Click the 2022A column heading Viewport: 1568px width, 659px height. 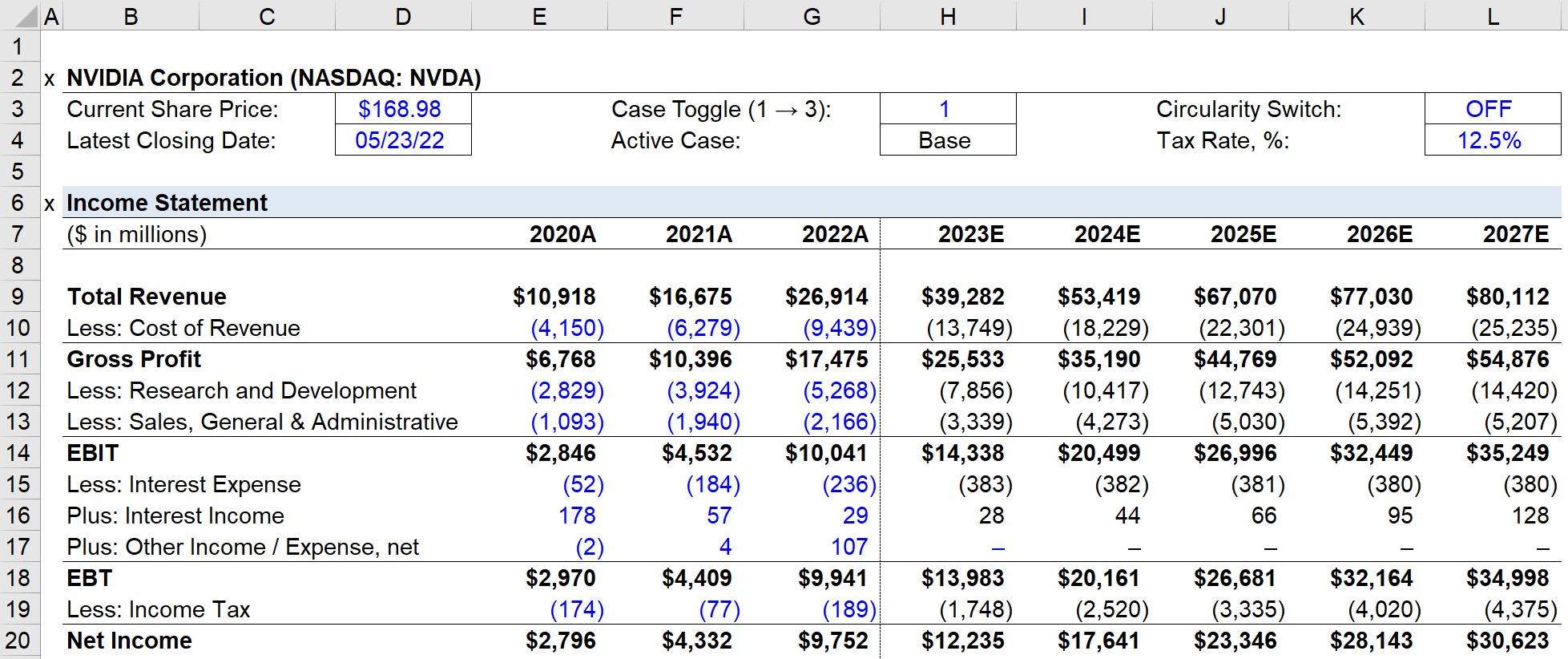point(835,234)
